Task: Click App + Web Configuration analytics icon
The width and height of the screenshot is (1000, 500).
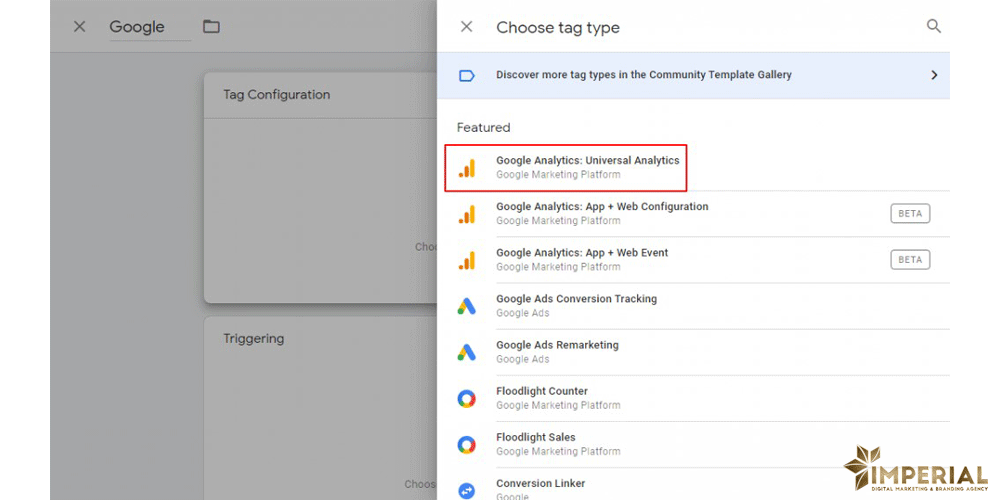Action: (x=467, y=214)
